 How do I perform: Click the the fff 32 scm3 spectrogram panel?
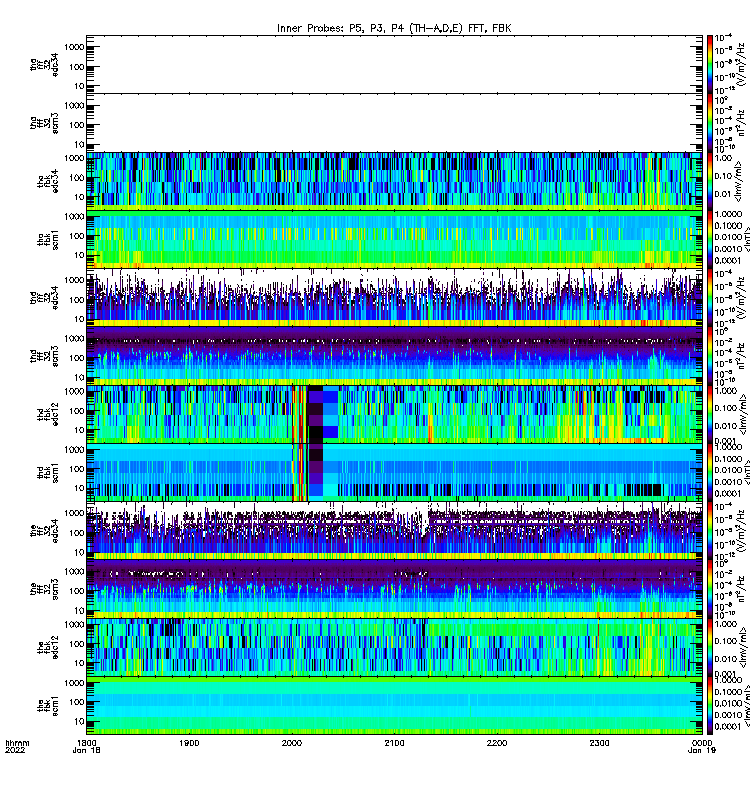pyautogui.click(x=394, y=589)
